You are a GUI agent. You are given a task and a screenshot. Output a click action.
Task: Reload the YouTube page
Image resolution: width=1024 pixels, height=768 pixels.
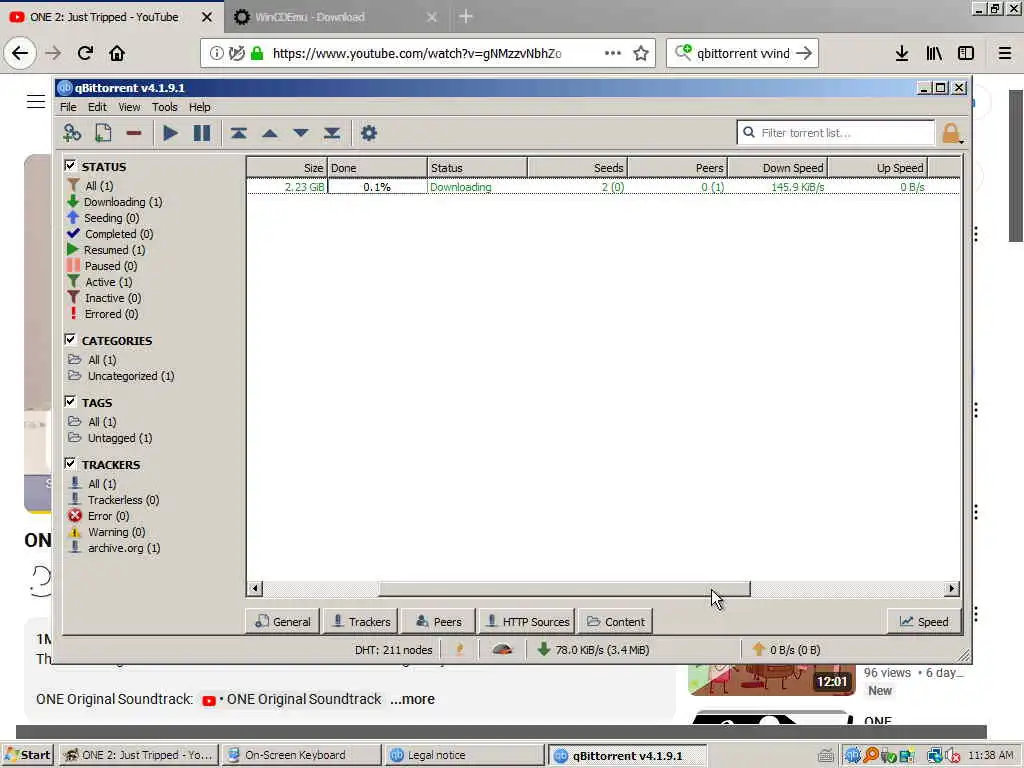(85, 53)
